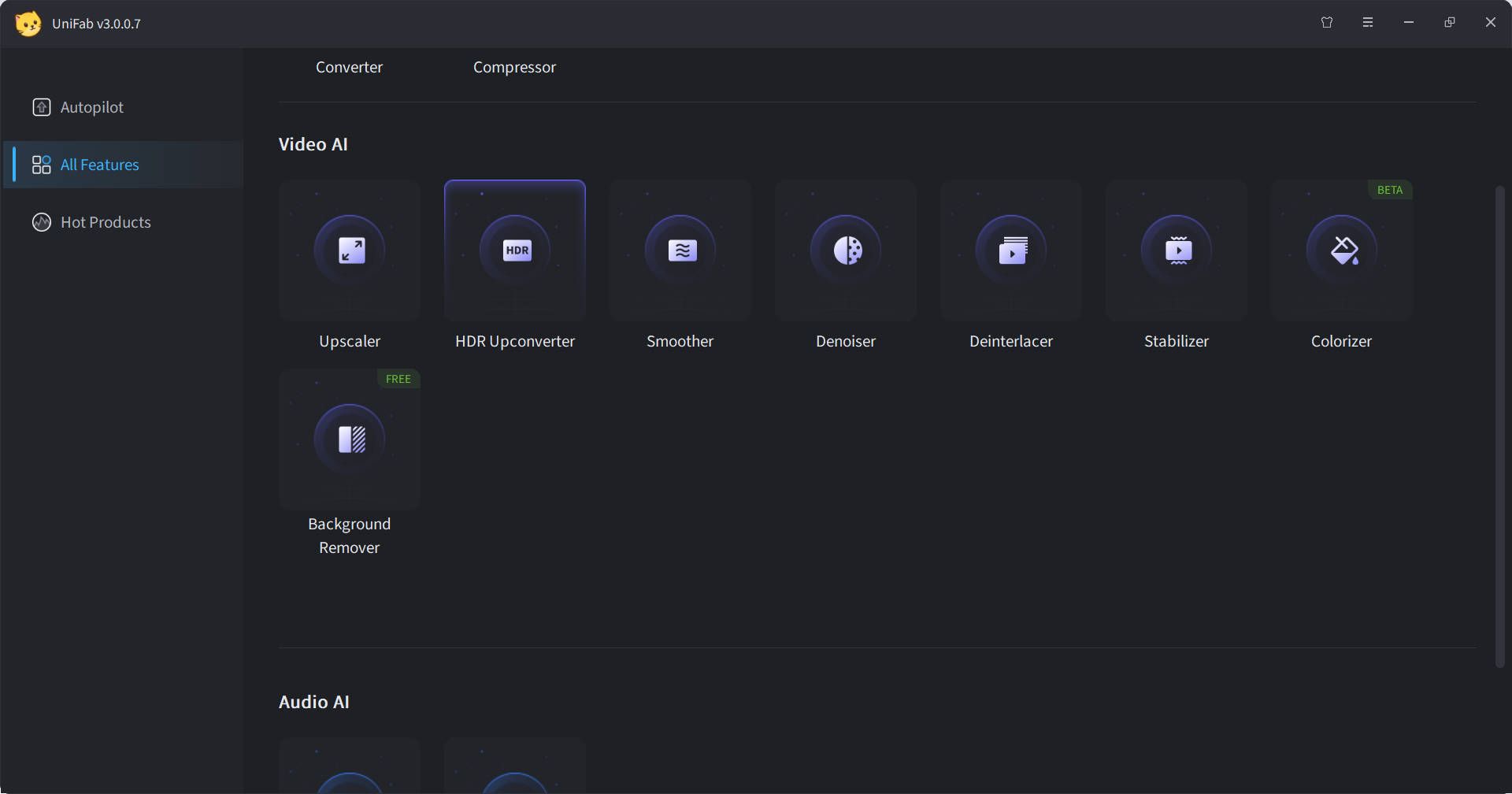This screenshot has height=794, width=1512.
Task: Click the Stabilizer text label
Action: 1177,341
